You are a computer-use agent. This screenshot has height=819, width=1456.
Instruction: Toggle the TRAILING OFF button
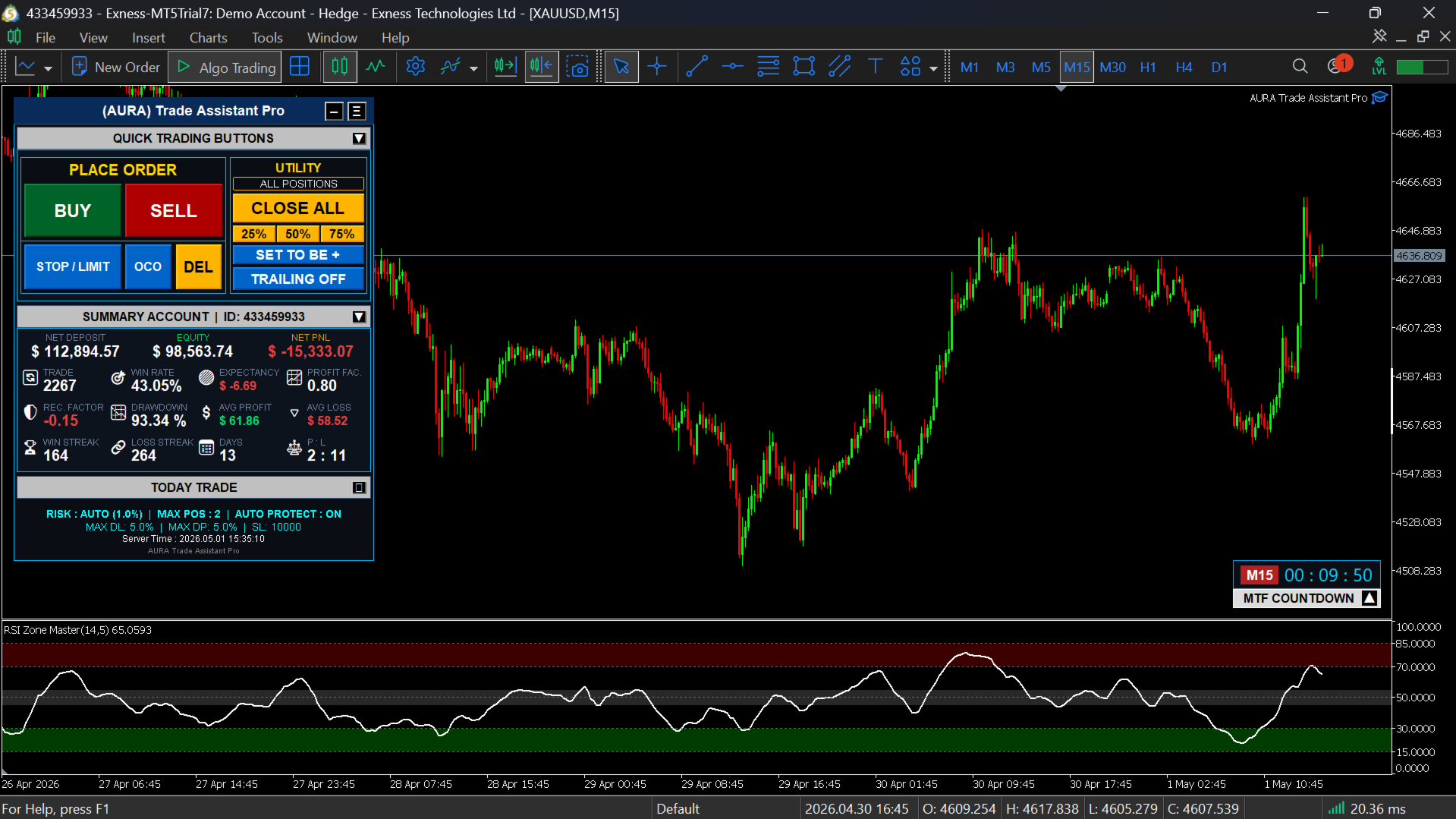(298, 279)
